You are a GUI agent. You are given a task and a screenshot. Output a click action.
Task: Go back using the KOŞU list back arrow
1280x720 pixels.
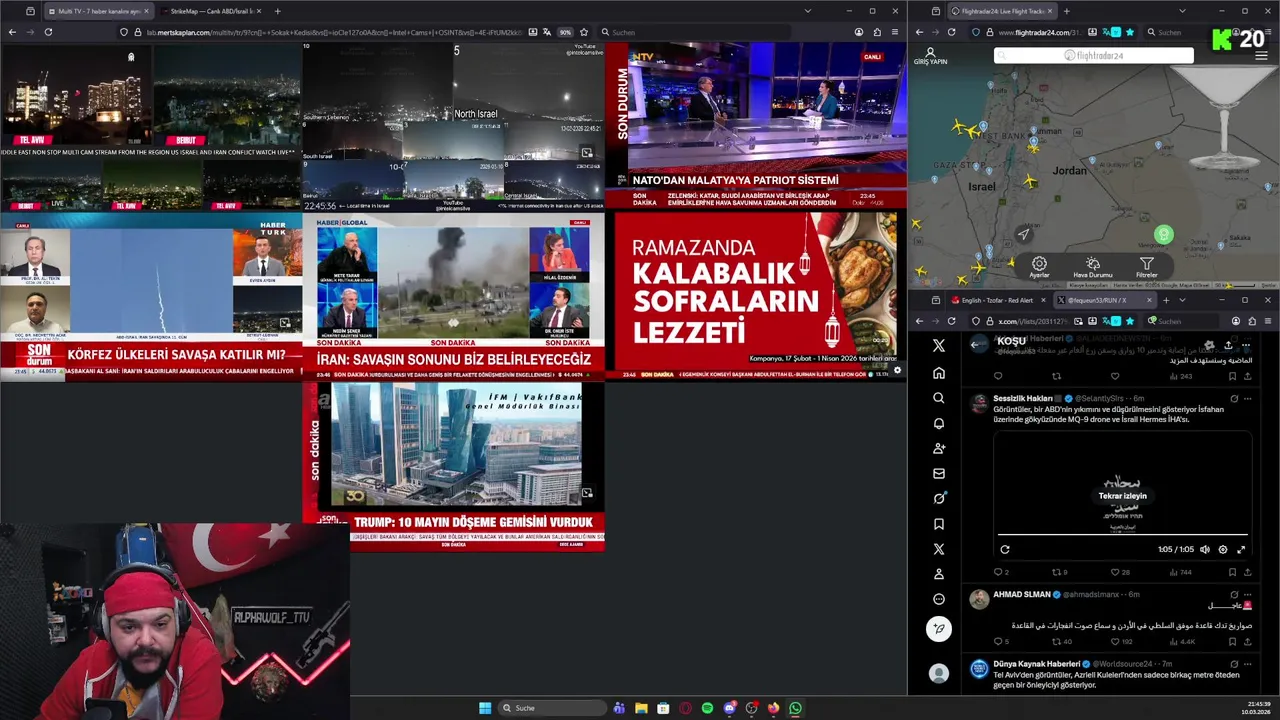click(975, 345)
